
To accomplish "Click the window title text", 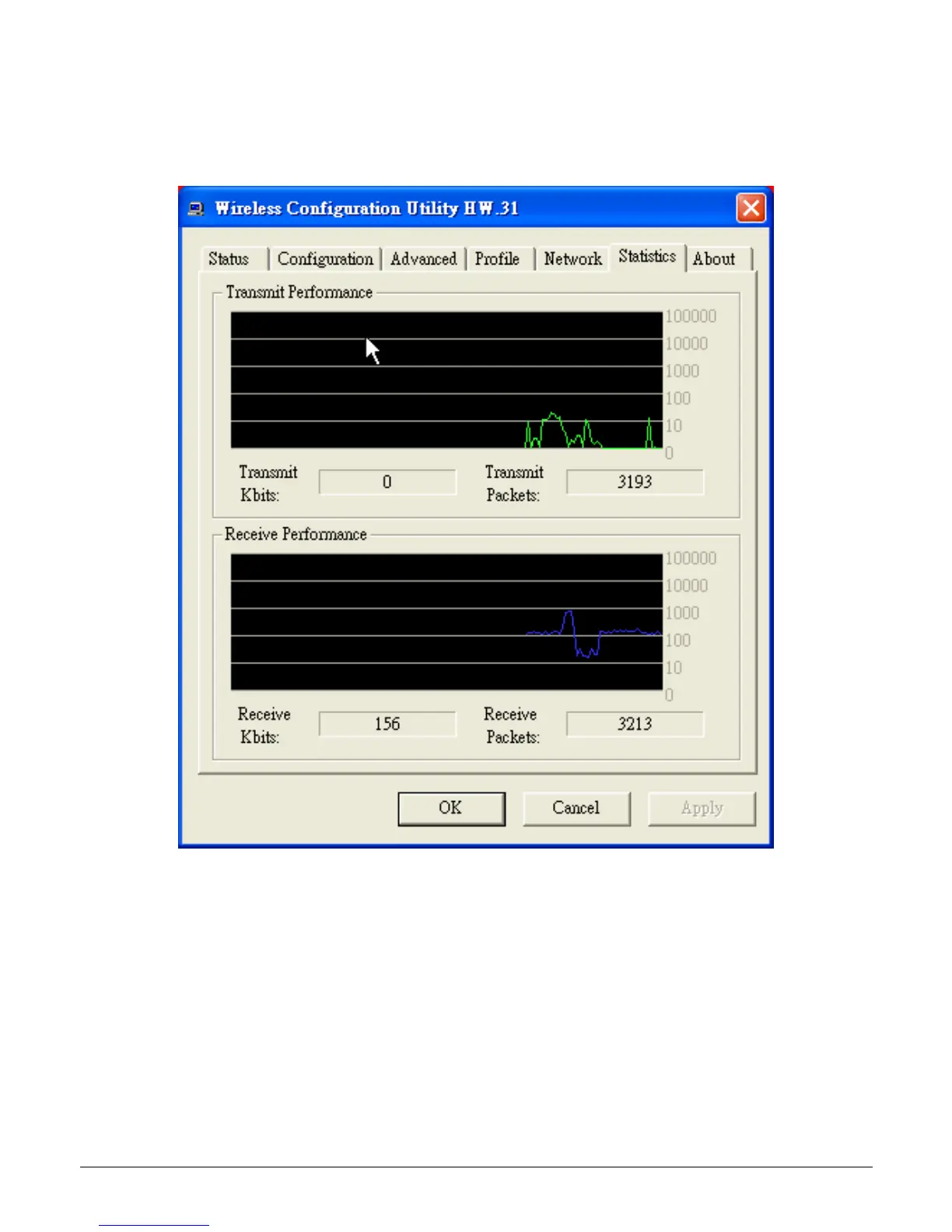I will [366, 208].
